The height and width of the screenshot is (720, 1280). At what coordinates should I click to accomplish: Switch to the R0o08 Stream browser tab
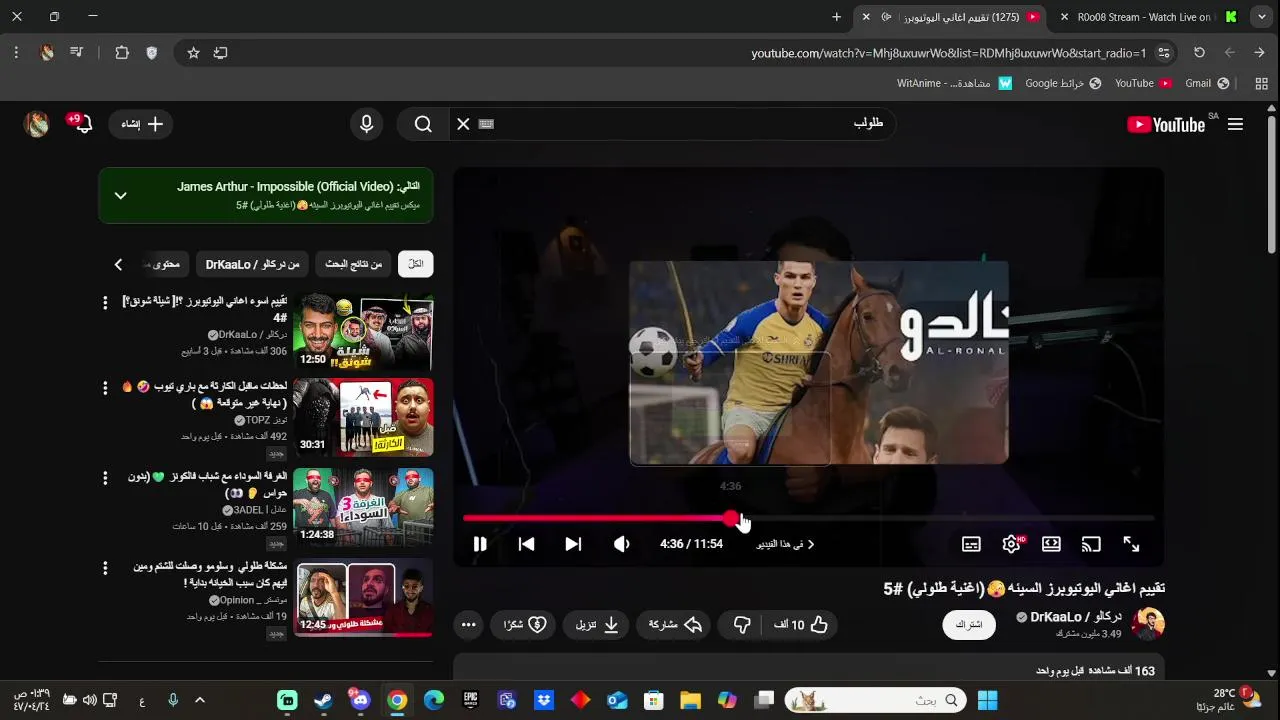[1147, 17]
